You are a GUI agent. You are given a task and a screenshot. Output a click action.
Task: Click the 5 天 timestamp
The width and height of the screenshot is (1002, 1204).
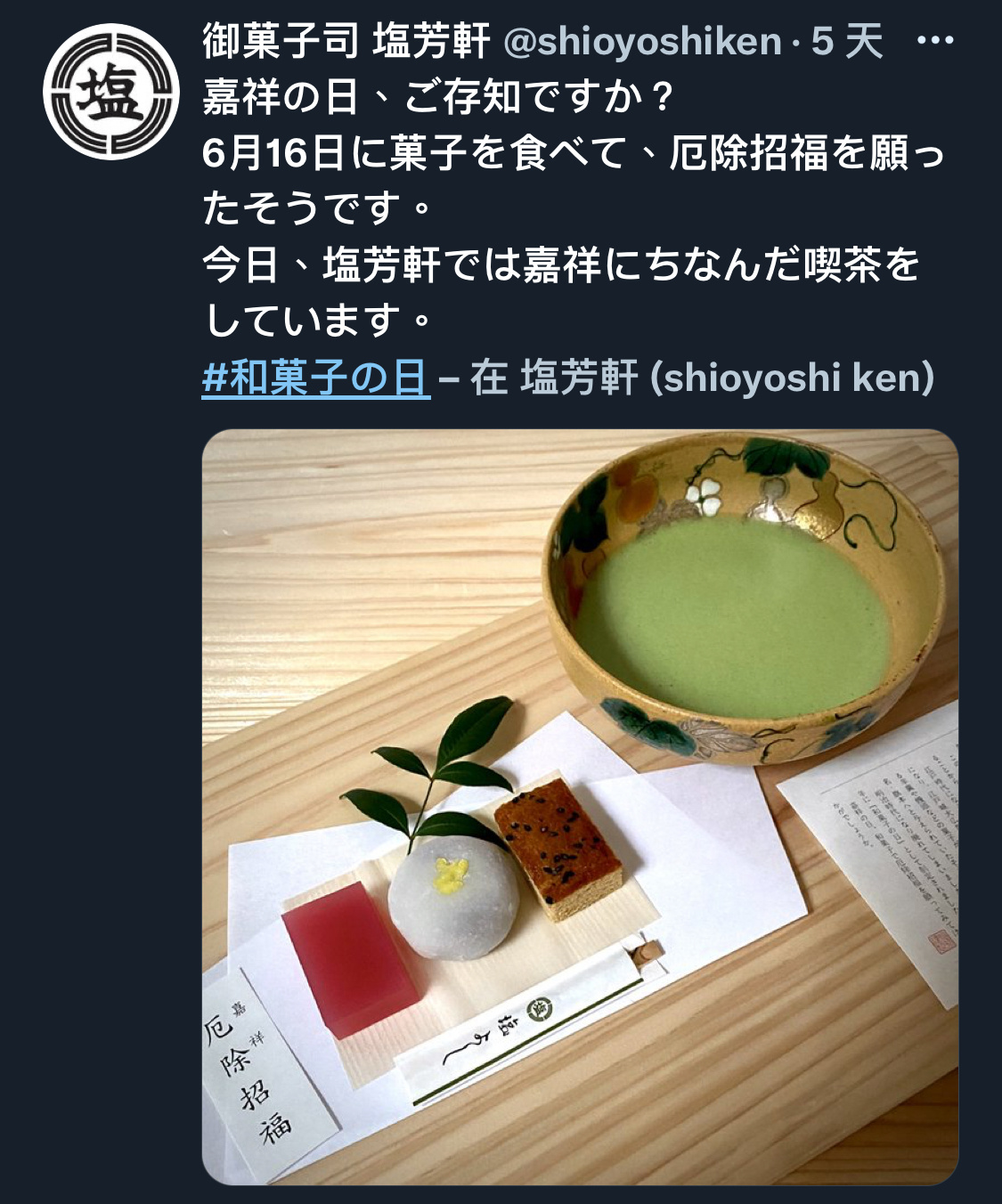coord(847,41)
